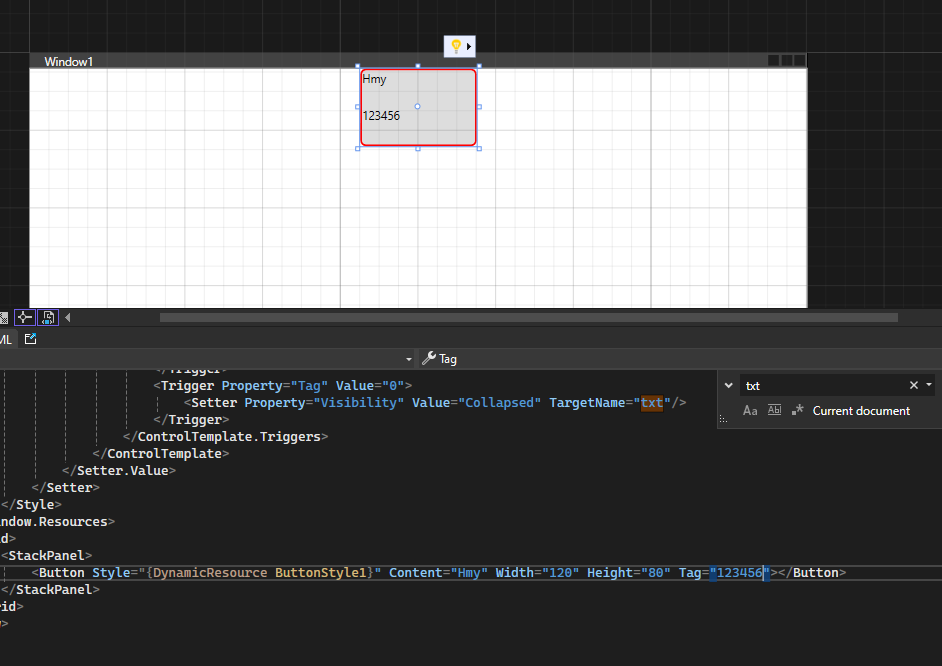Screen dimensions: 942x666
Task: Open the find history dropdown arrow
Action: coord(930,386)
